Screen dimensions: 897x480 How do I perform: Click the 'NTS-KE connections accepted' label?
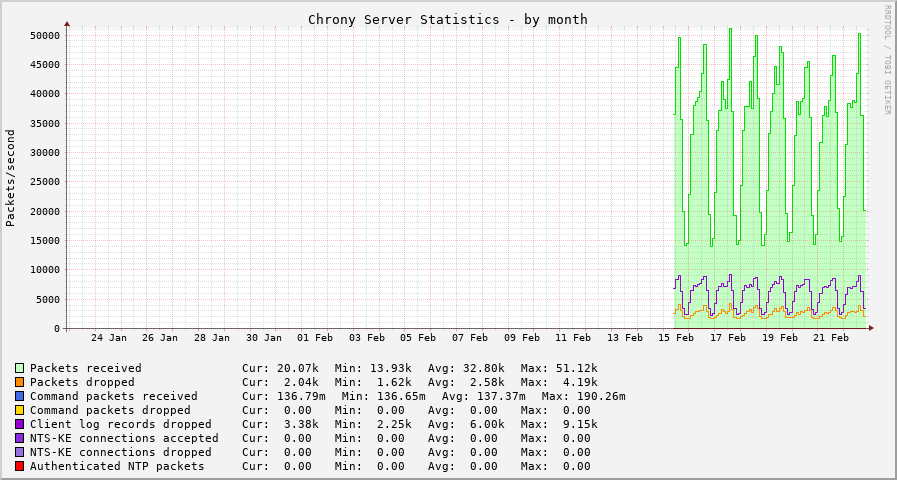[x=124, y=438]
